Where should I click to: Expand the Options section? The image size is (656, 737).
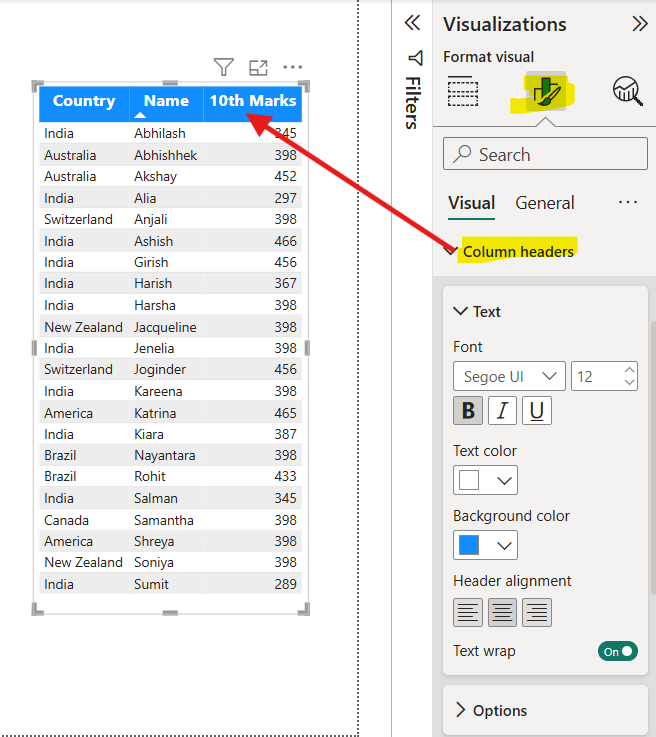461,710
